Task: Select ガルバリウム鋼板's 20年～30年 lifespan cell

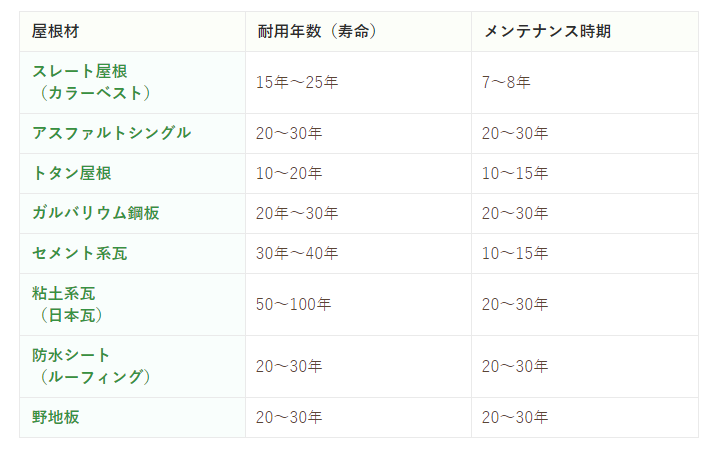Action: [x=297, y=213]
